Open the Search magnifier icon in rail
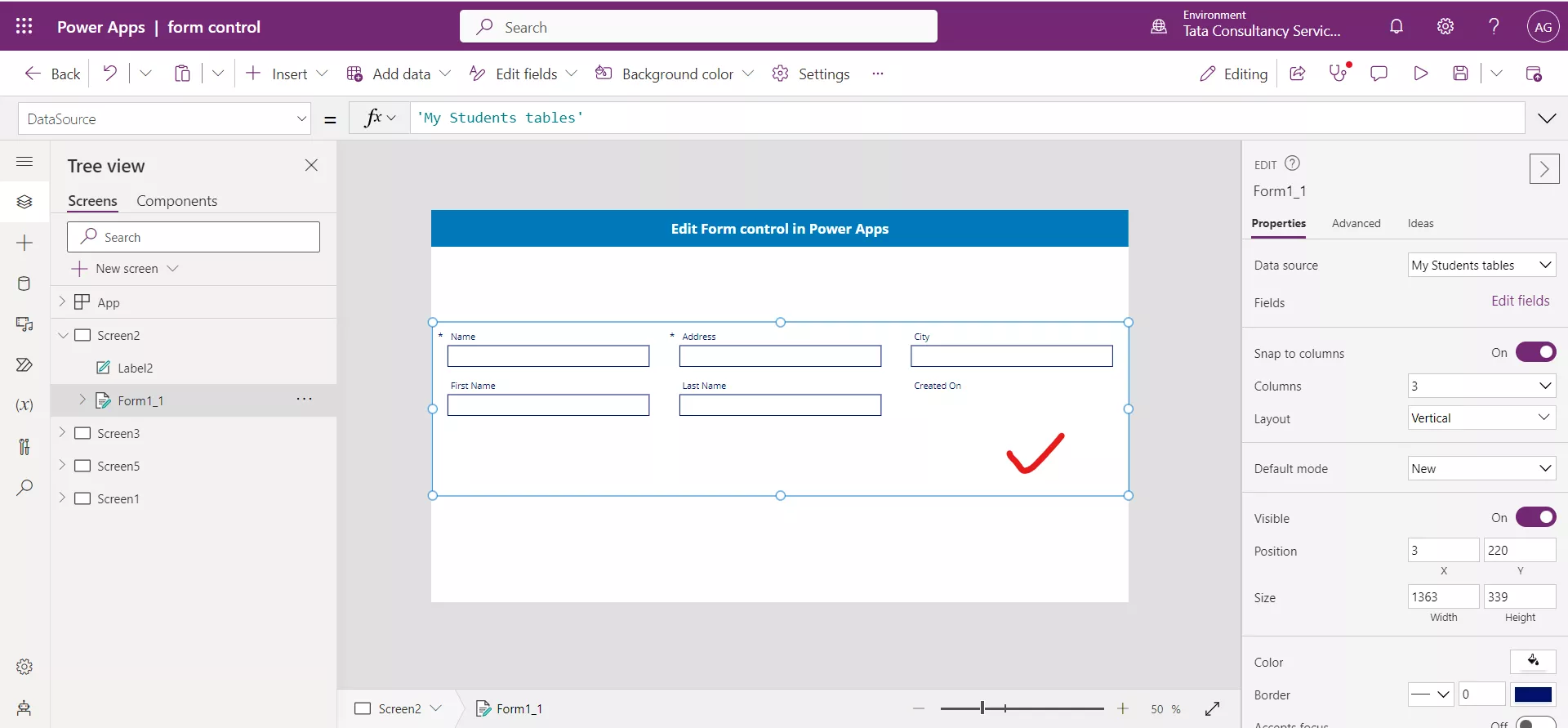 [24, 488]
